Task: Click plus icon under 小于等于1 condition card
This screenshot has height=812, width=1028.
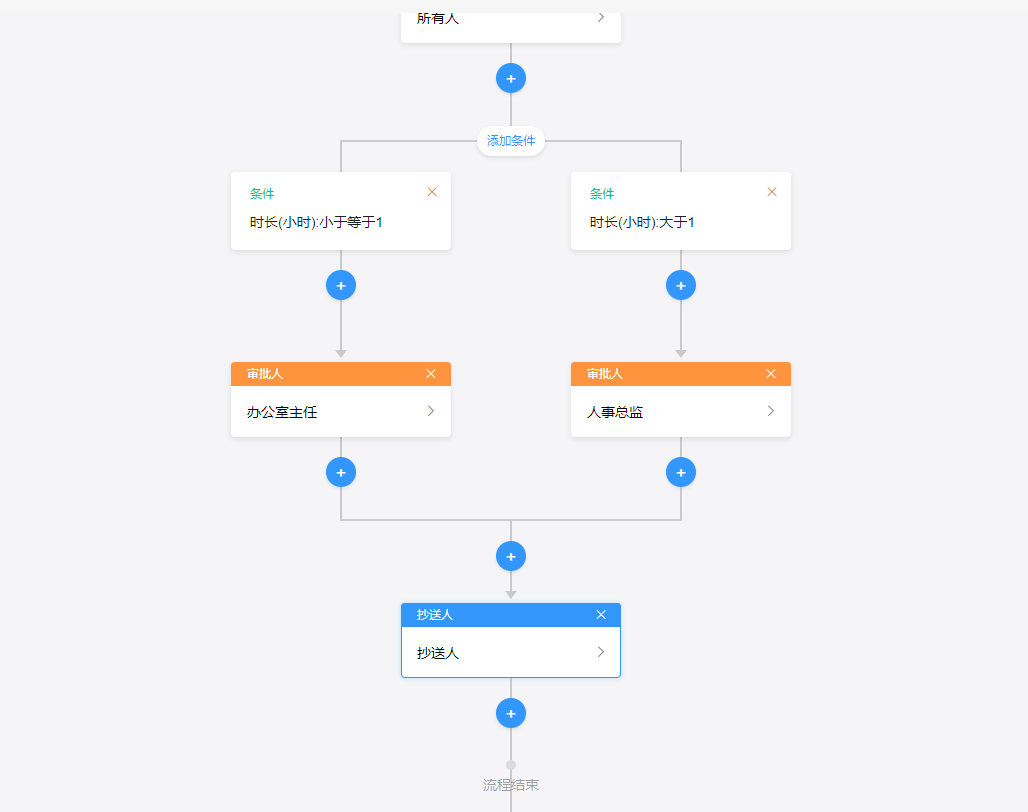Action: click(341, 285)
